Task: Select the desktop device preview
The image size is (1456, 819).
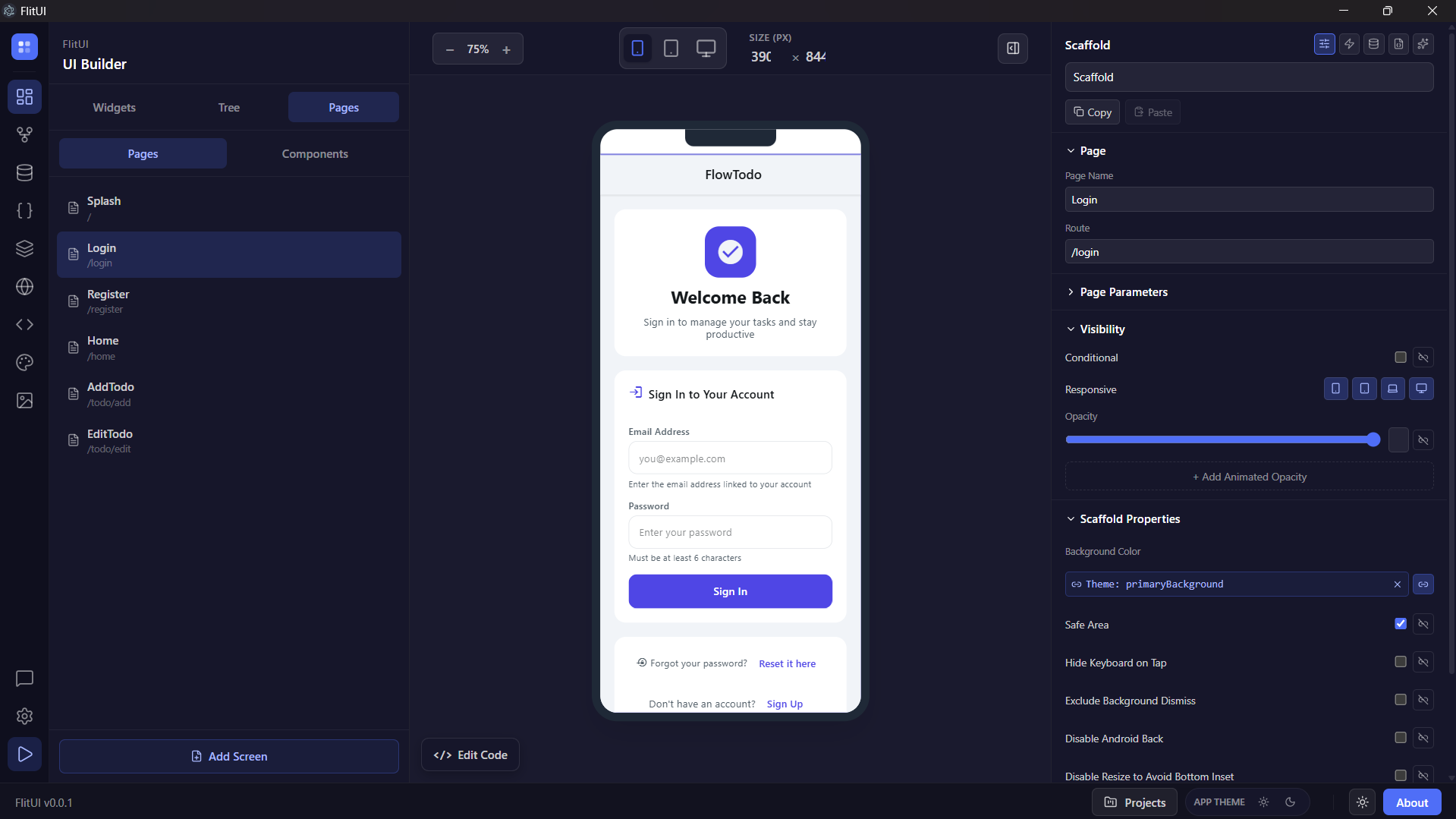Action: [706, 49]
